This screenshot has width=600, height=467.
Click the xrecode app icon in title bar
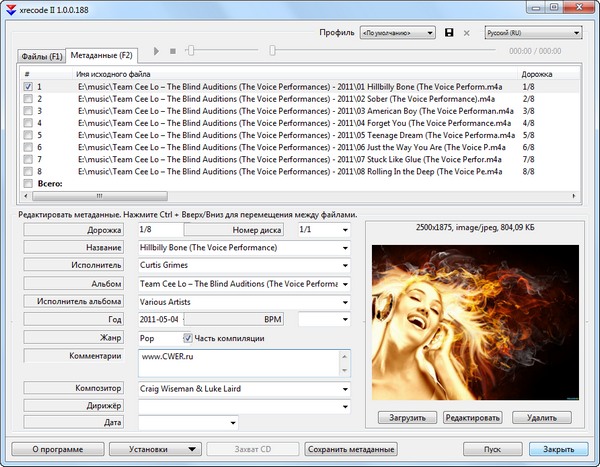coord(9,7)
